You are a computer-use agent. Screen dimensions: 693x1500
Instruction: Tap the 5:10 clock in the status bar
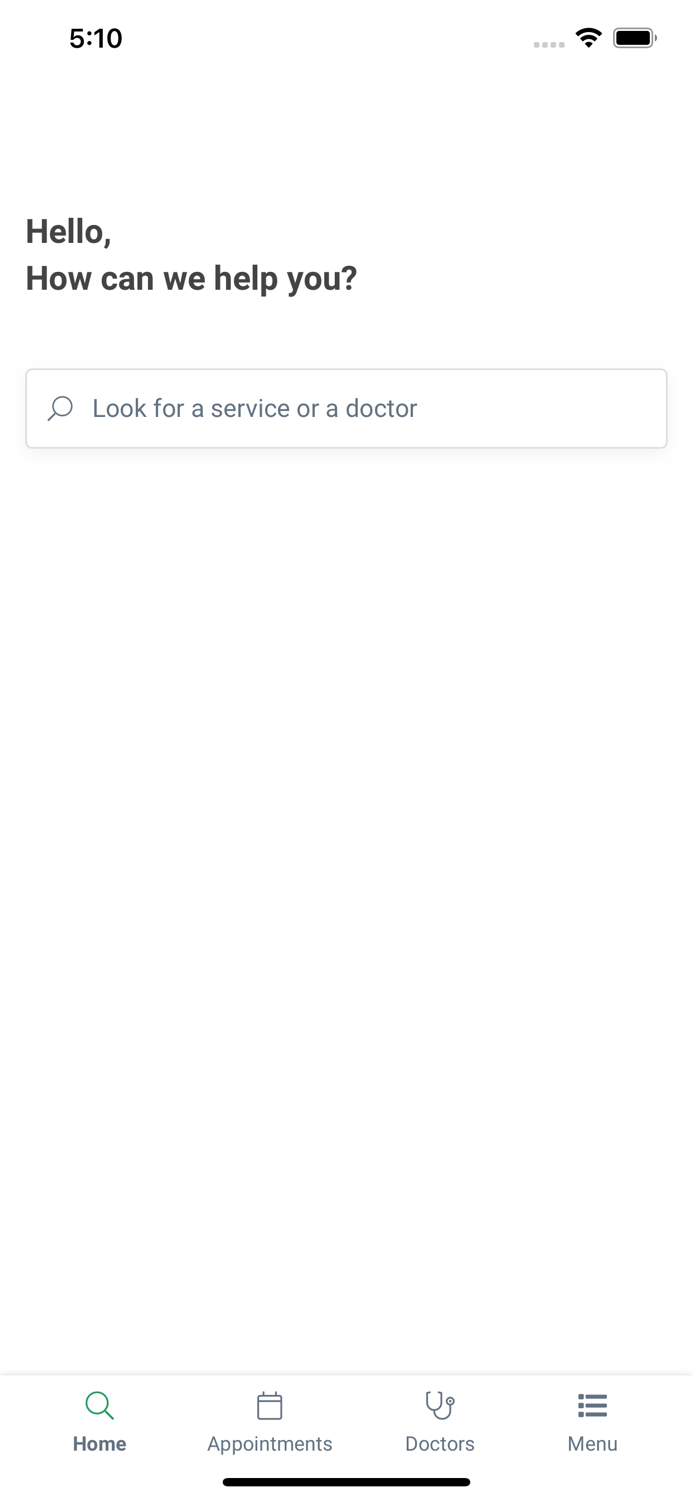pyautogui.click(x=96, y=38)
